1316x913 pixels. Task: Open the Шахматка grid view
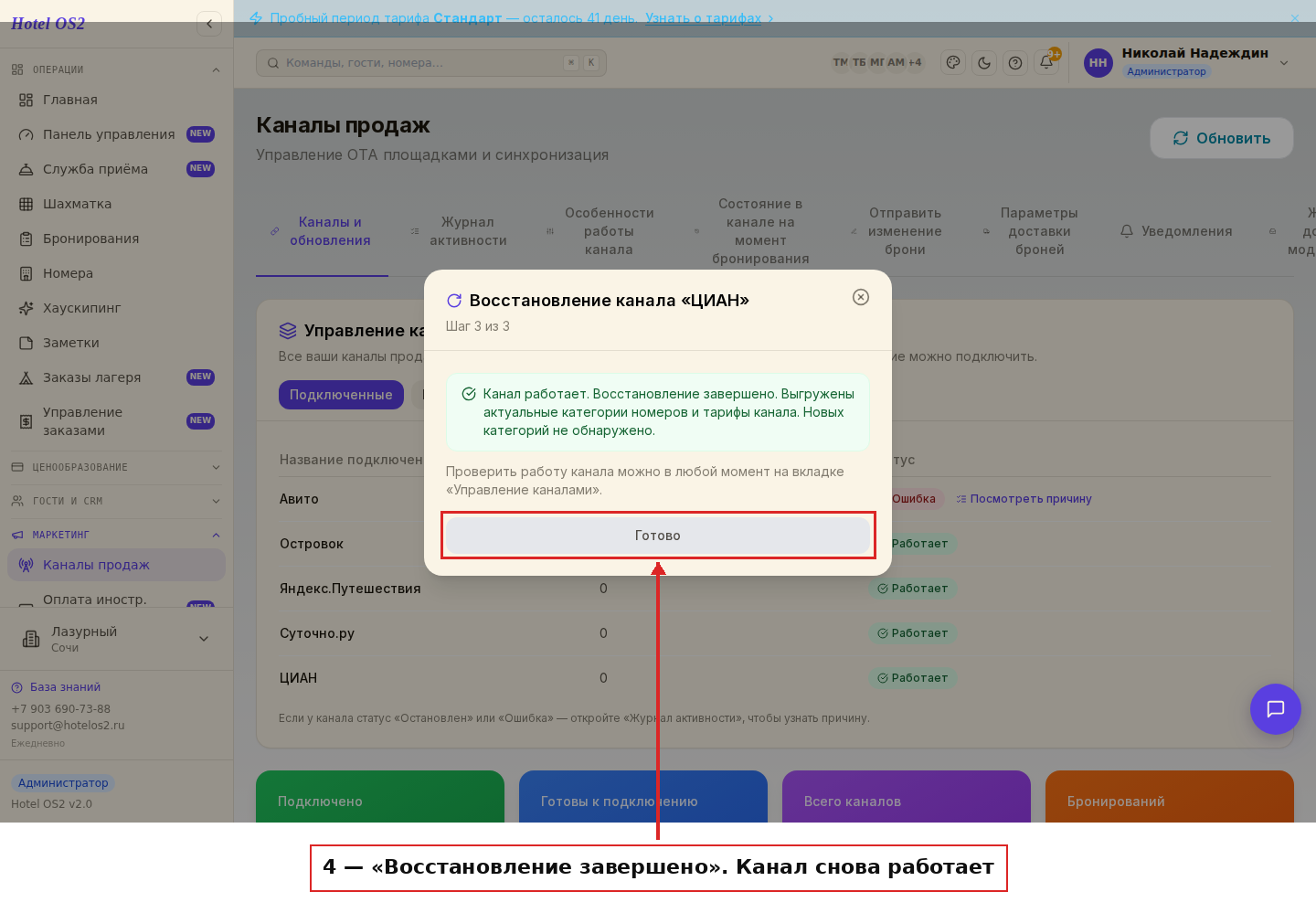pos(116,204)
